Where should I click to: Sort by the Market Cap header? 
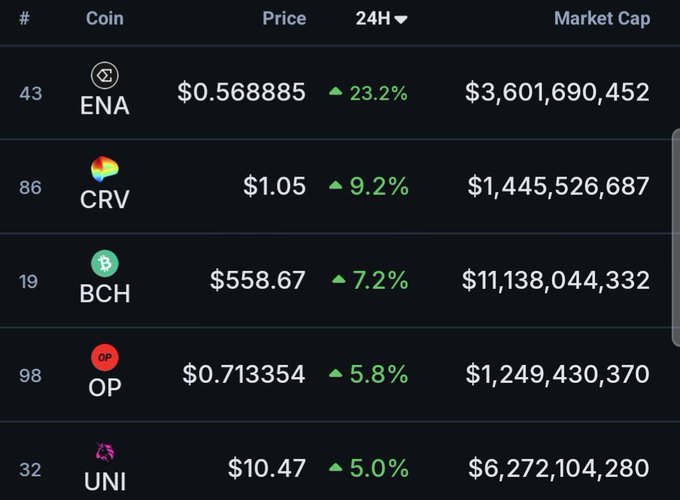602,18
